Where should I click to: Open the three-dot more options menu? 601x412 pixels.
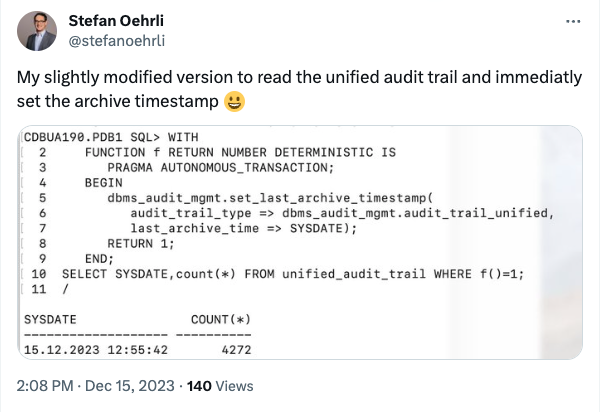point(573,21)
